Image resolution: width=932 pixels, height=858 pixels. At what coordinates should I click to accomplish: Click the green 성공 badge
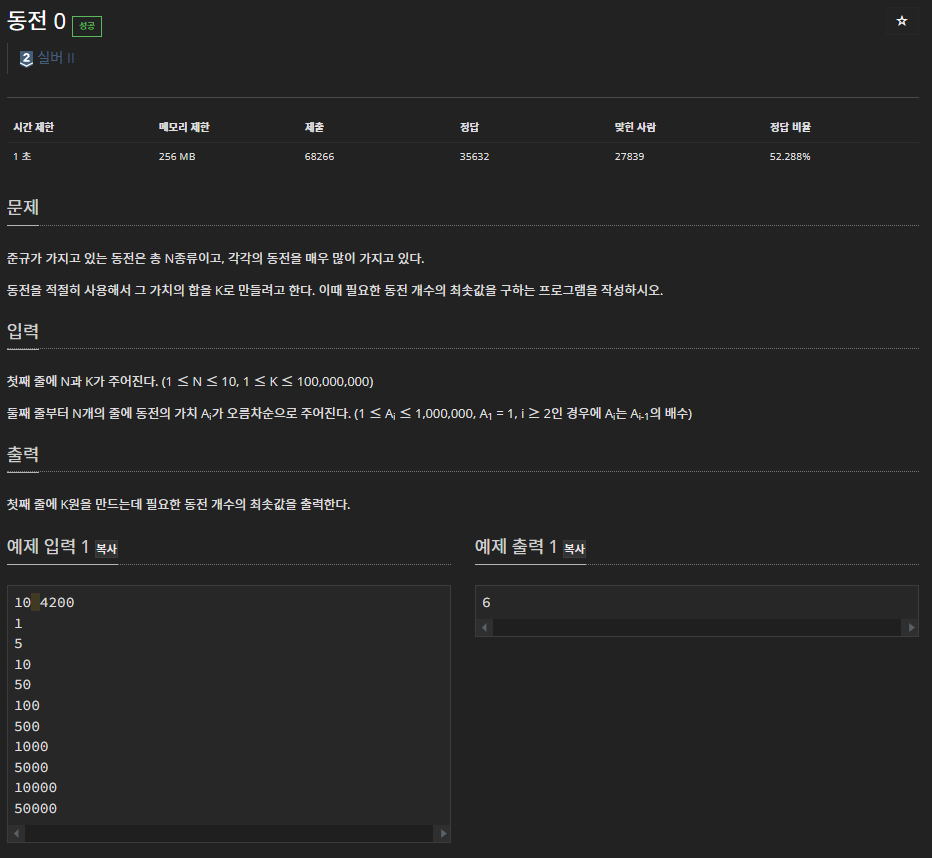86,26
